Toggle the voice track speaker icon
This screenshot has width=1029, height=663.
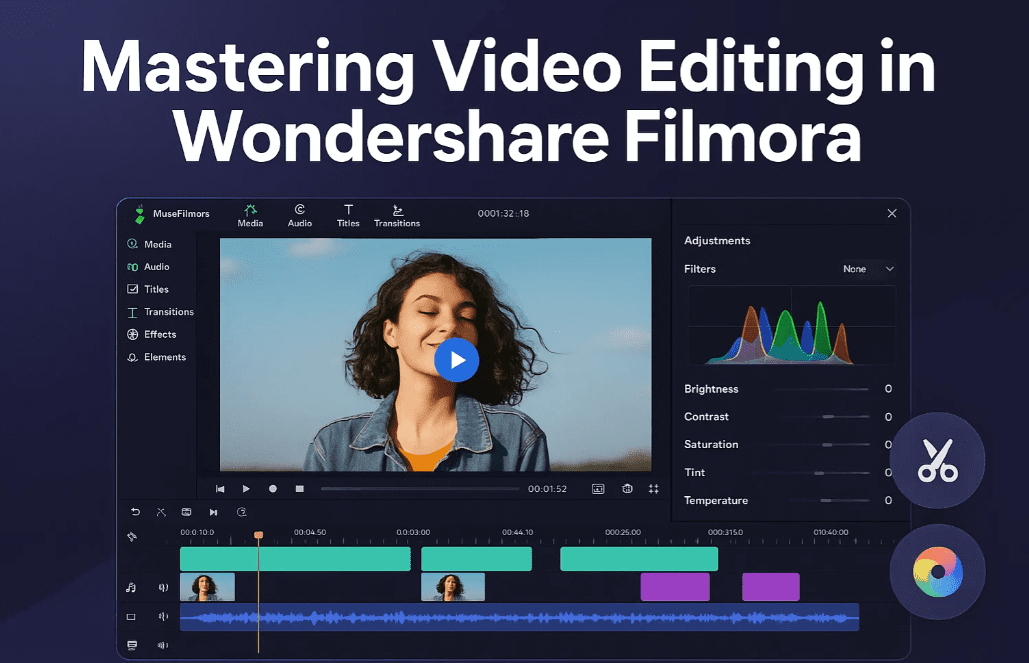pos(163,617)
